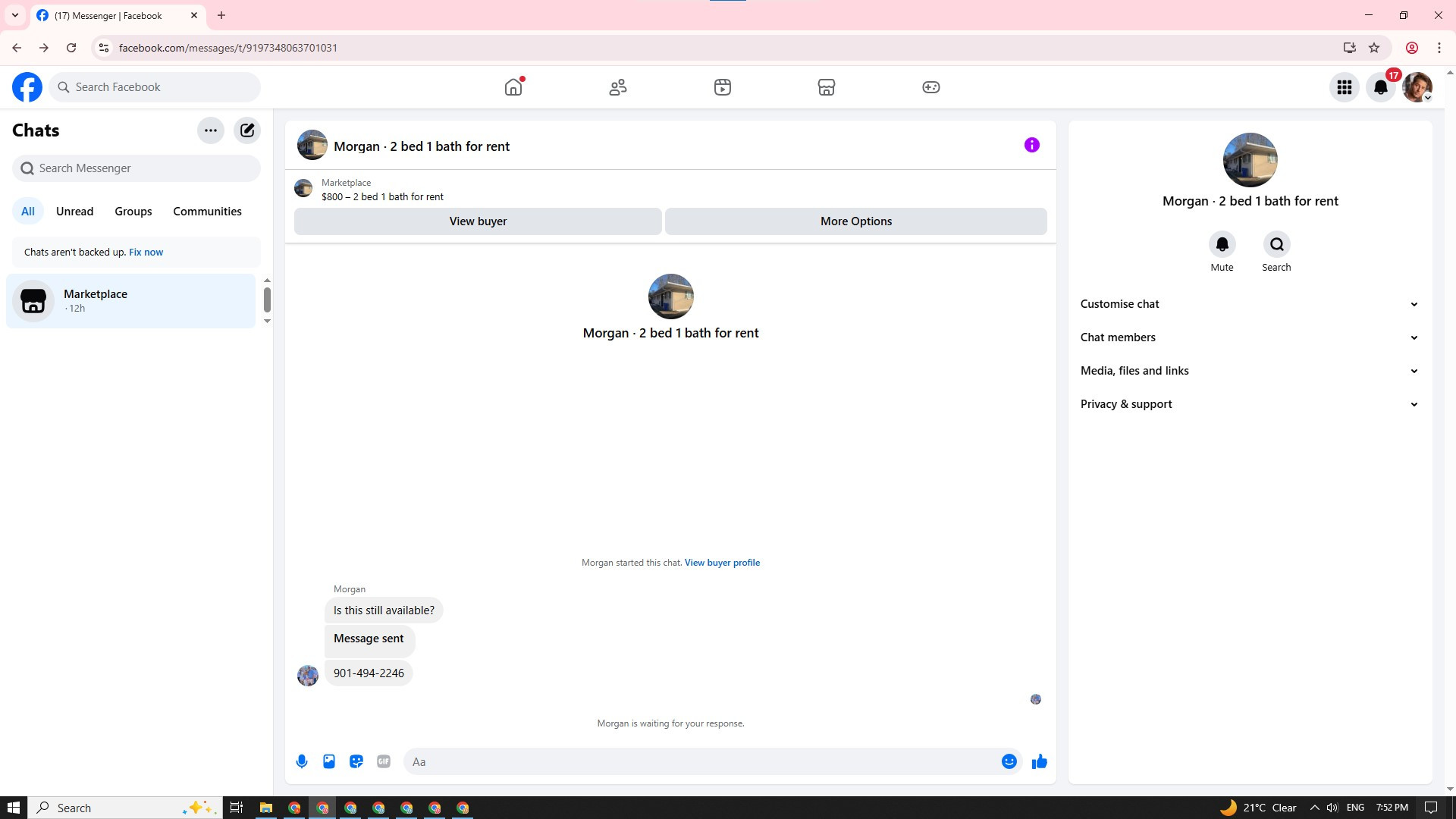Viewport: 1456px width, 819px height.
Task: Open Marketplace from top navigation
Action: 827,87
